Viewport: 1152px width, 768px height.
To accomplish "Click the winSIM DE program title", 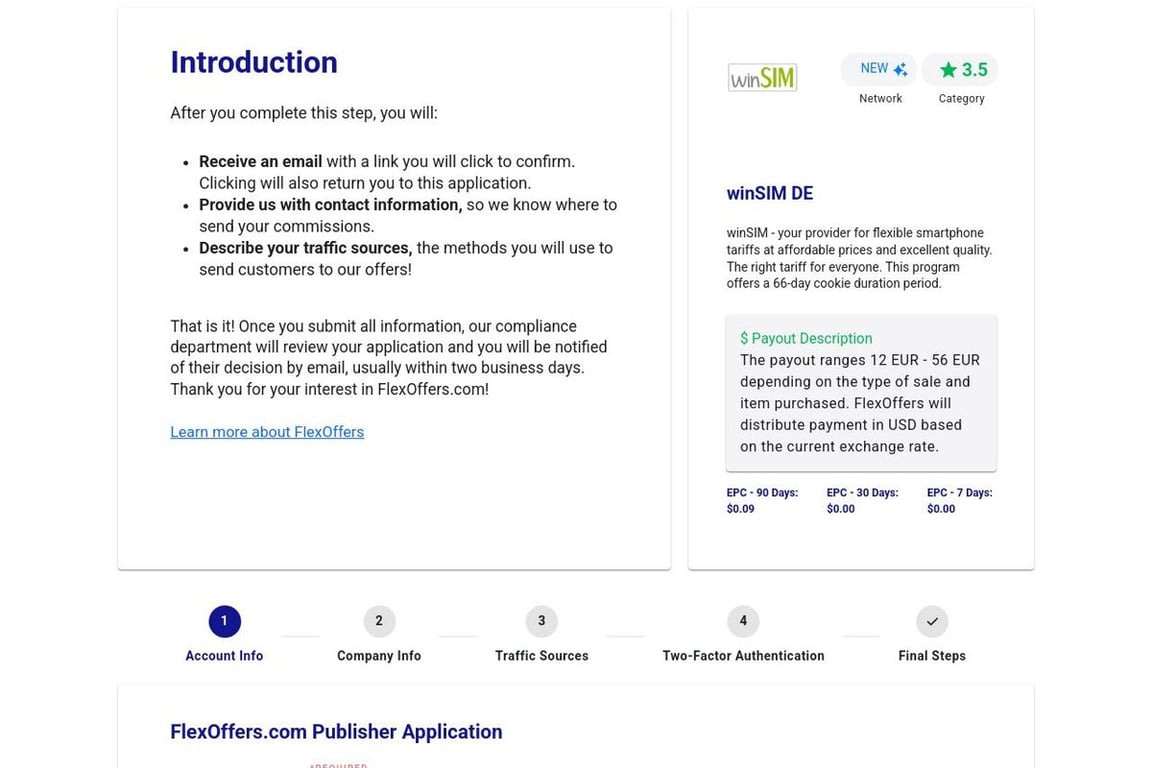I will [x=770, y=193].
